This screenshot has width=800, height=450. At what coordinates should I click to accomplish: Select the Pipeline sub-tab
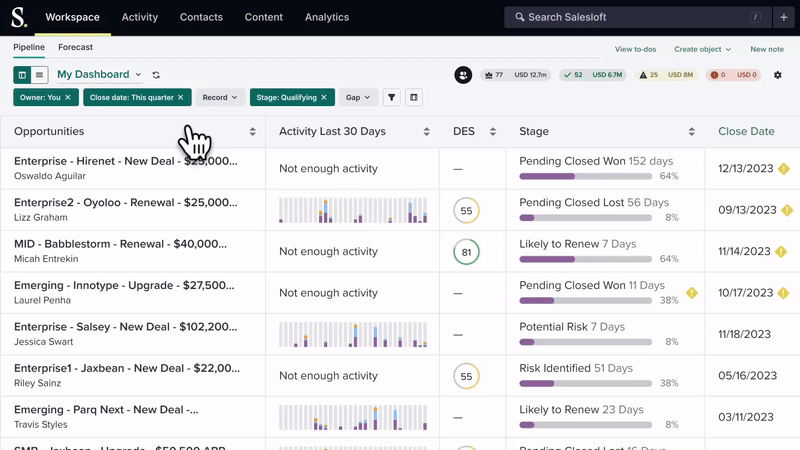coord(29,47)
